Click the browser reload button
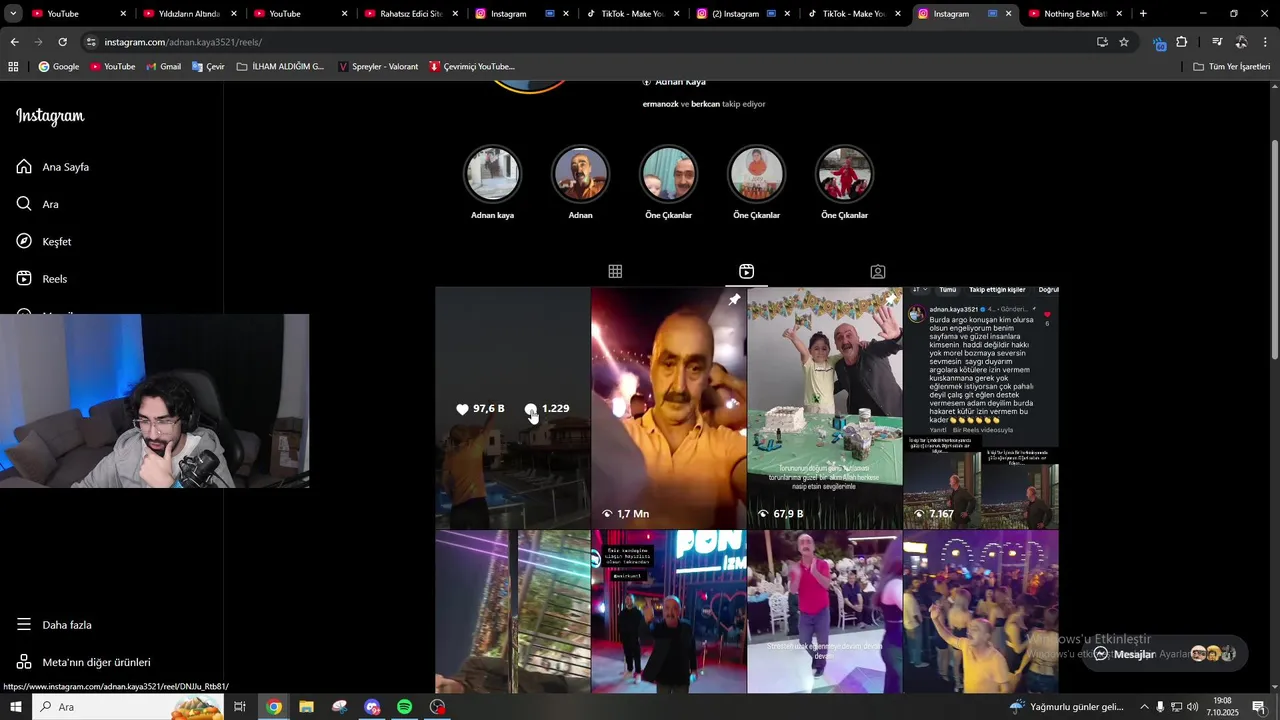Image resolution: width=1280 pixels, height=720 pixels. [62, 42]
